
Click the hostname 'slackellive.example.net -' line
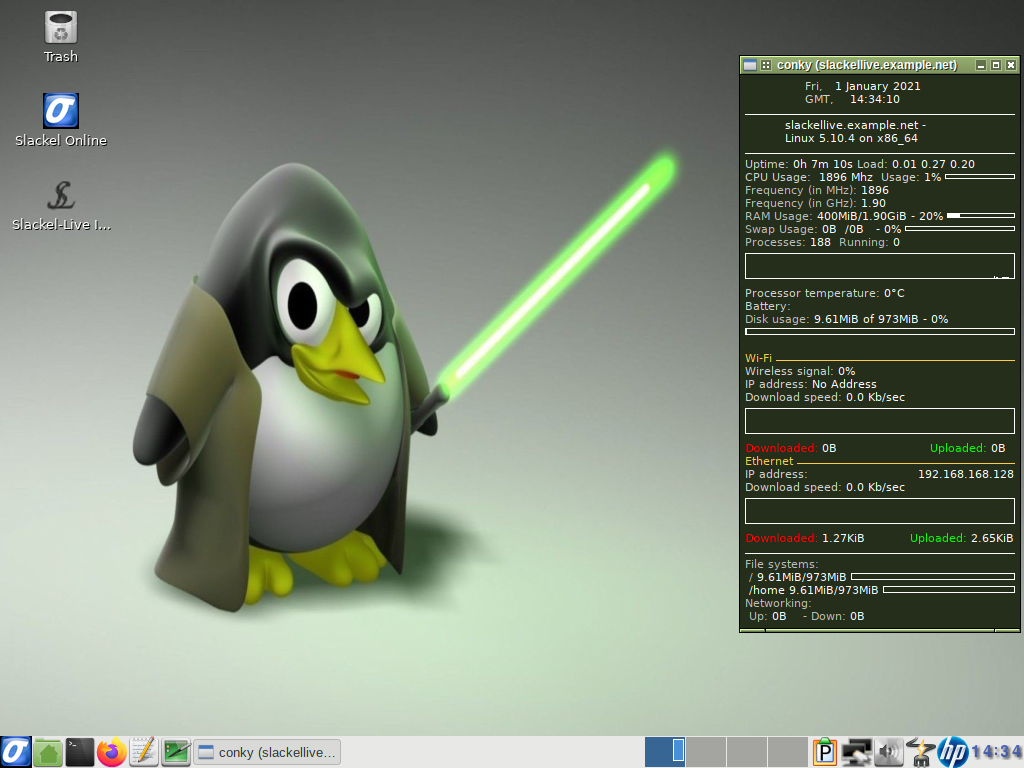tap(855, 125)
